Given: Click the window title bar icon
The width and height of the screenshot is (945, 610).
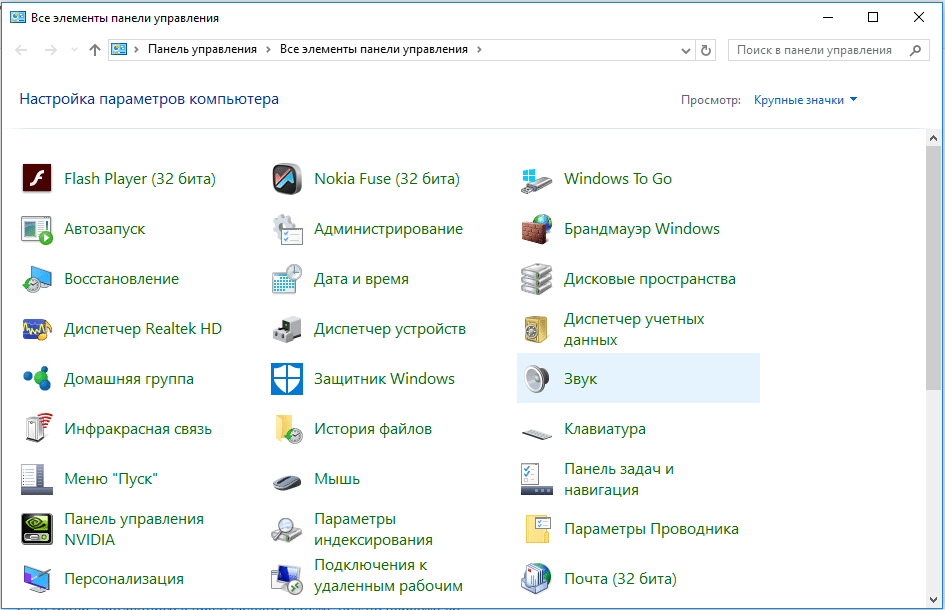Looking at the screenshot, I should [17, 17].
